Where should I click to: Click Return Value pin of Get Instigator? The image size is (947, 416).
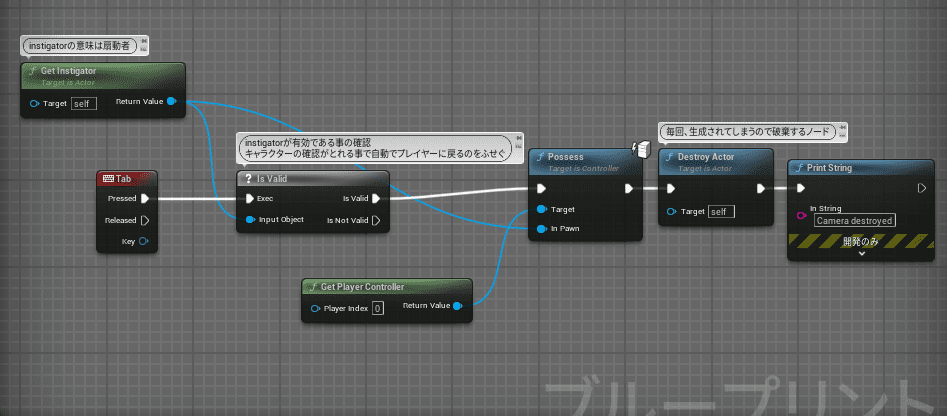pos(172,101)
